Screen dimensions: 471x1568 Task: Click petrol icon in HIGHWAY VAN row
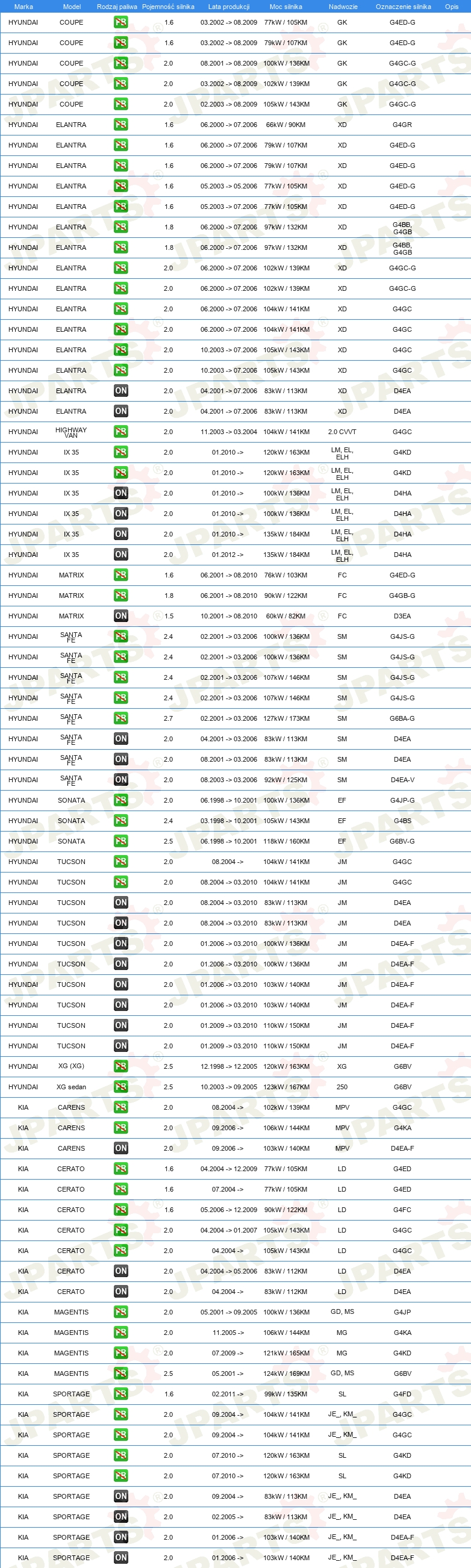pos(120,432)
